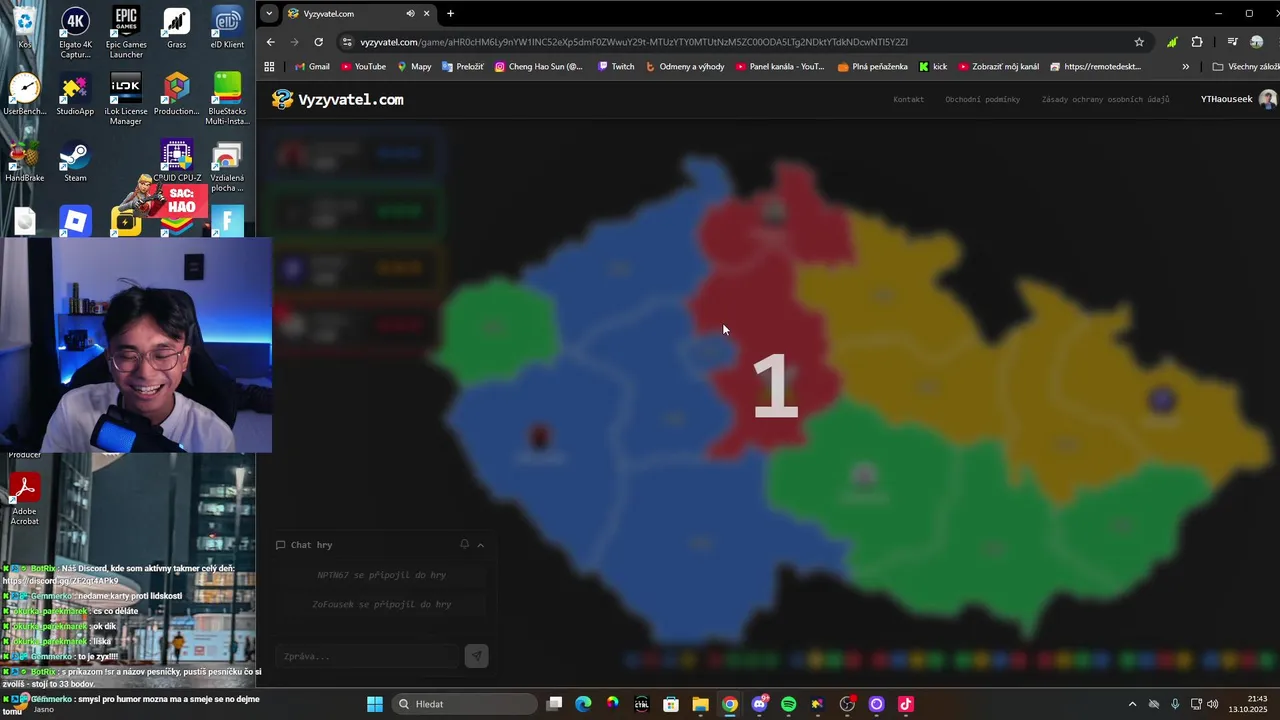
Task: Close the Vyzyvatel.com tab
Action: tap(427, 14)
